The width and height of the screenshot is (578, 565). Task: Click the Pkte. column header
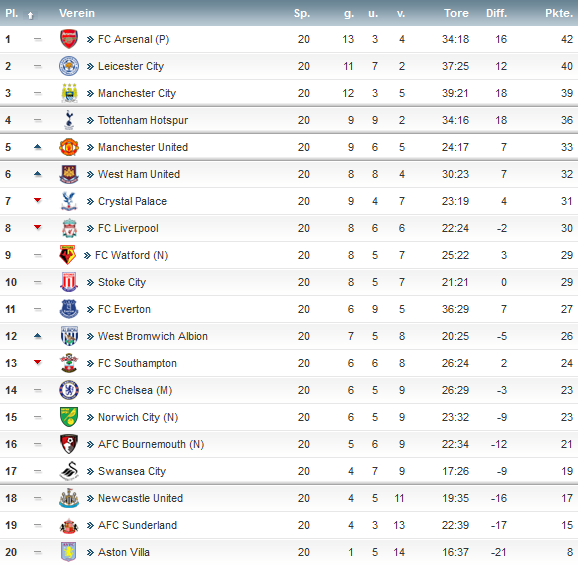point(559,13)
